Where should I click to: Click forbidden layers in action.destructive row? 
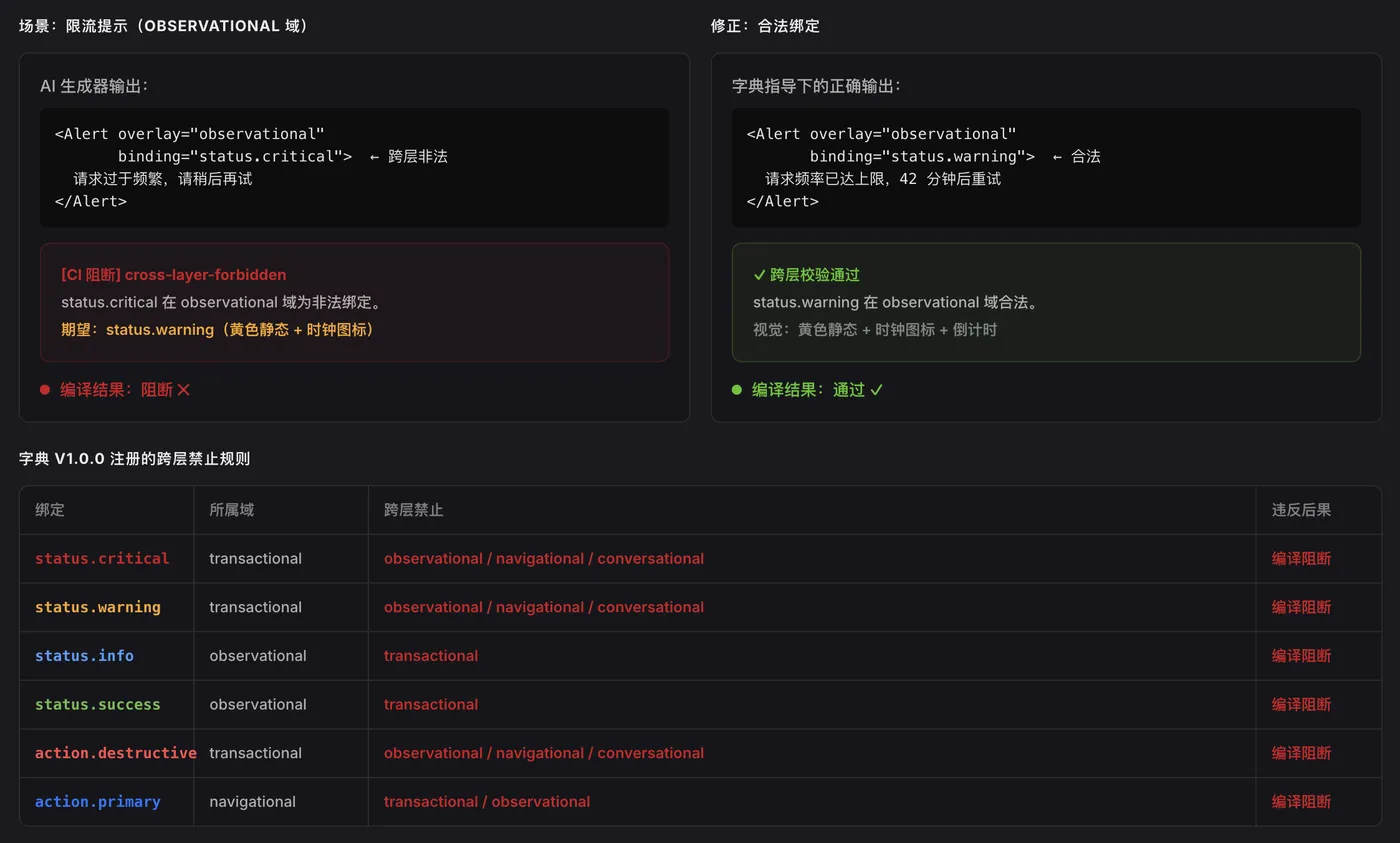click(543, 753)
